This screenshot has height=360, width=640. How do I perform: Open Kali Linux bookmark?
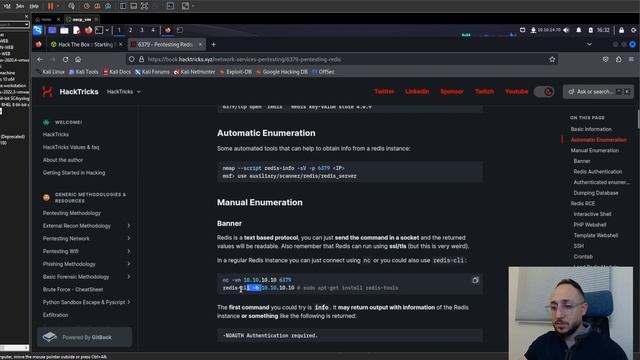(x=50, y=72)
